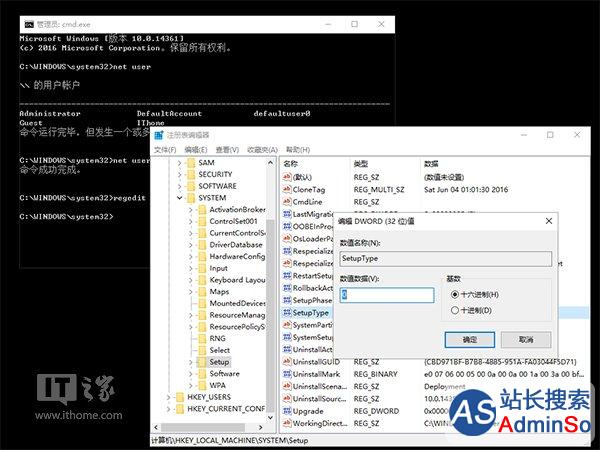Click tree pane scroll up arrow
This screenshot has height=450, width=600.
pyautogui.click(x=270, y=163)
